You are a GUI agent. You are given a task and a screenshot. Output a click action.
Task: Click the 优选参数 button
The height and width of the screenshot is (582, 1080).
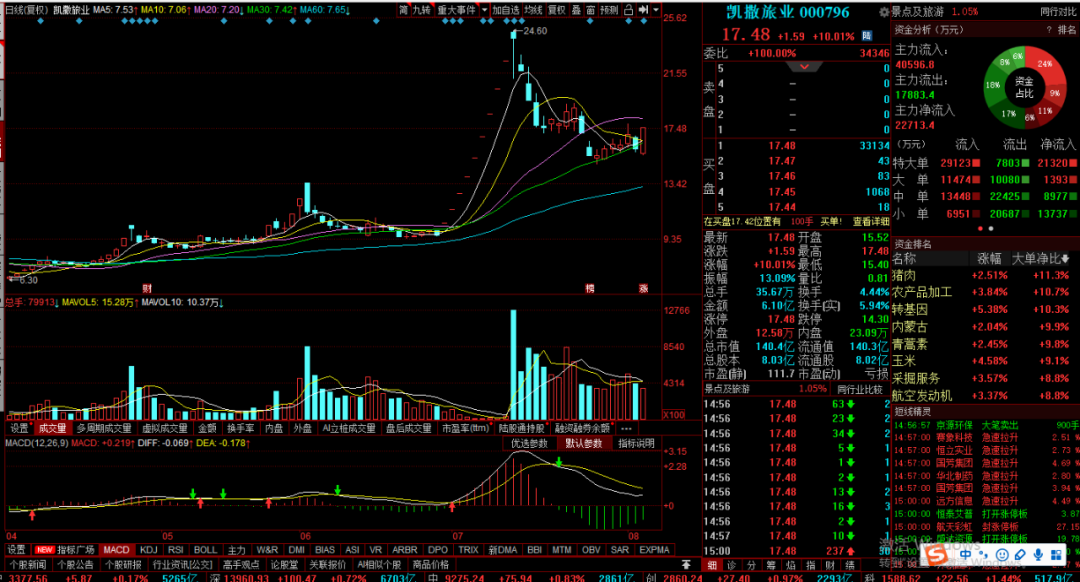pos(529,444)
